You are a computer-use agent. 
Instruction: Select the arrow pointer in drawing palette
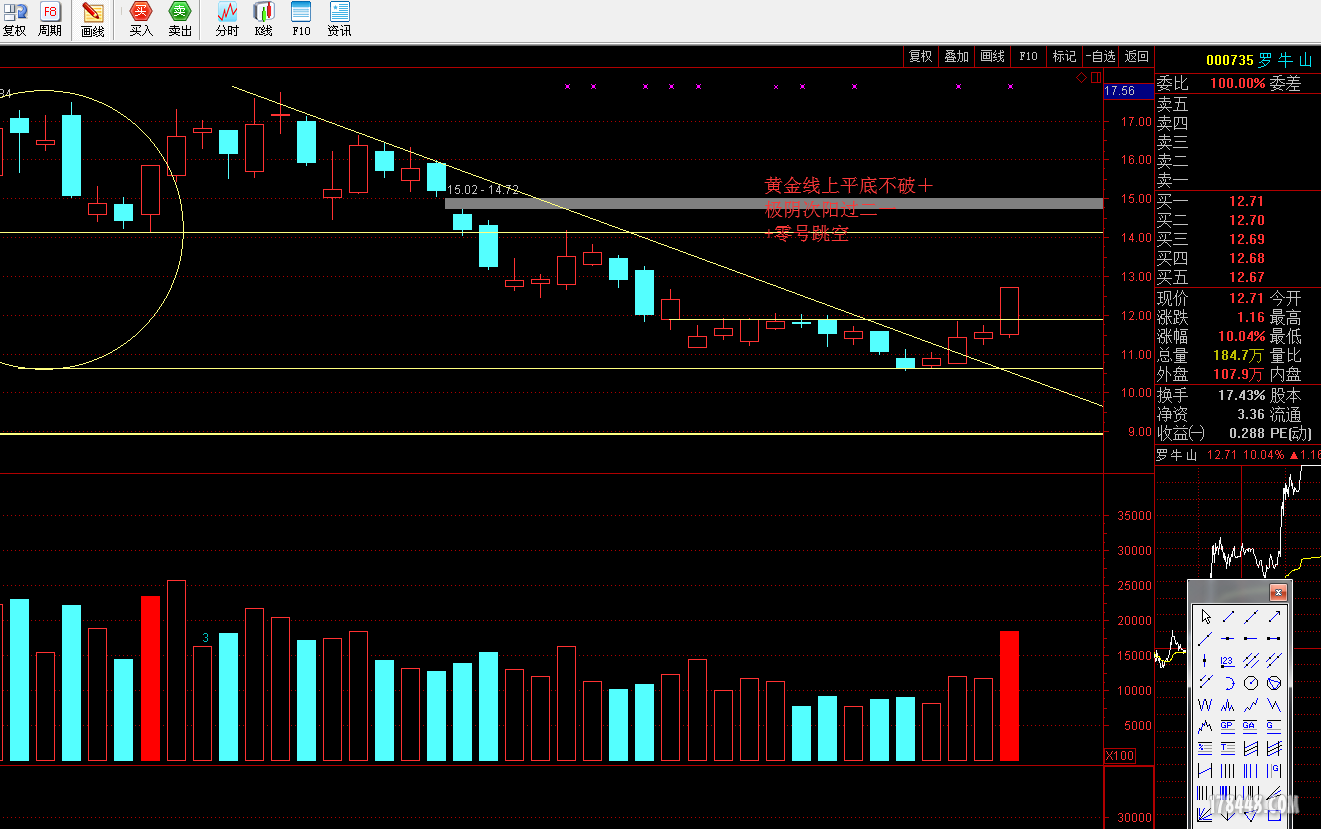click(1205, 616)
